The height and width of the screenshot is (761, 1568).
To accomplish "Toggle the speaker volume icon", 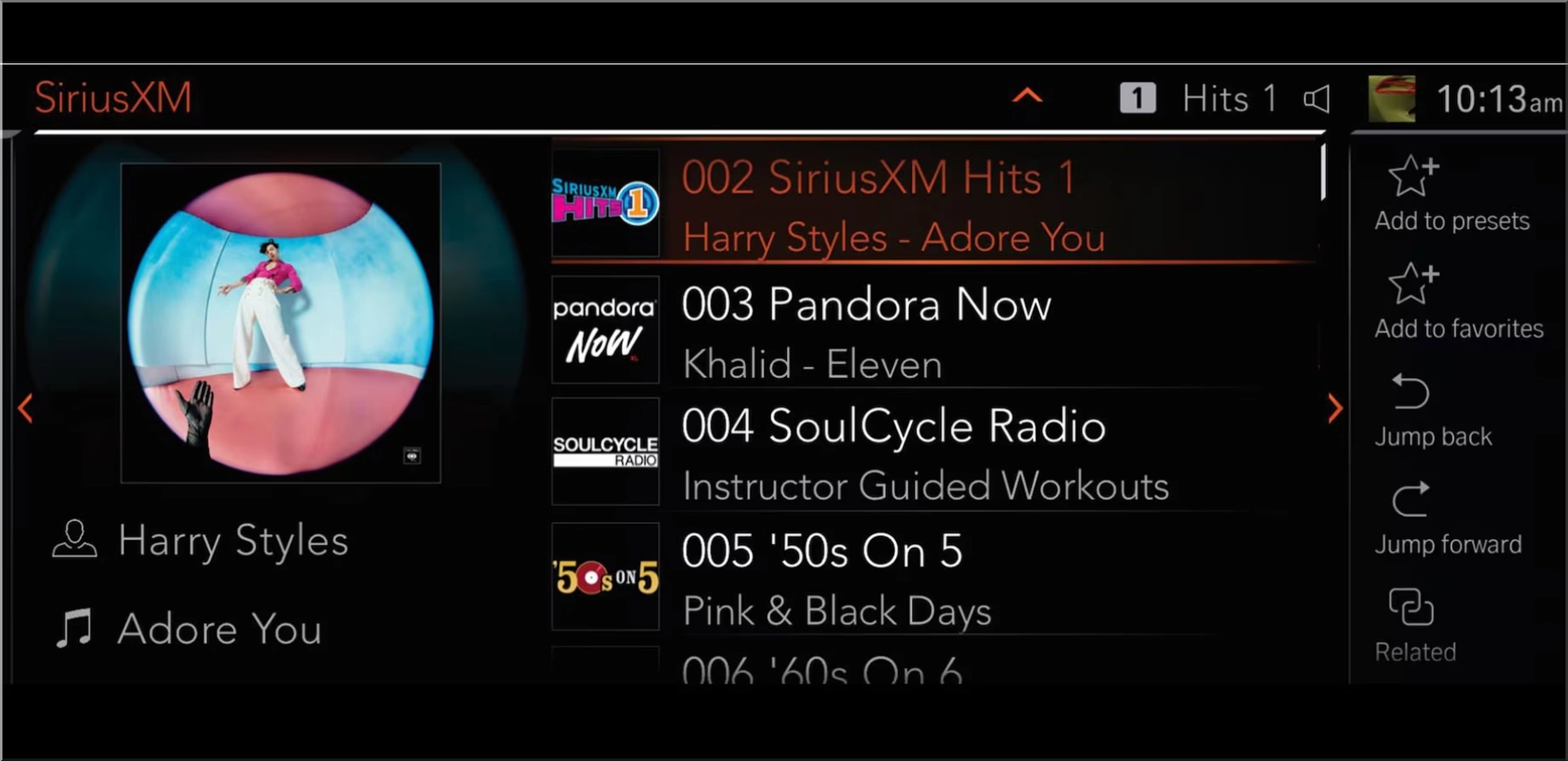I will click(x=1317, y=99).
